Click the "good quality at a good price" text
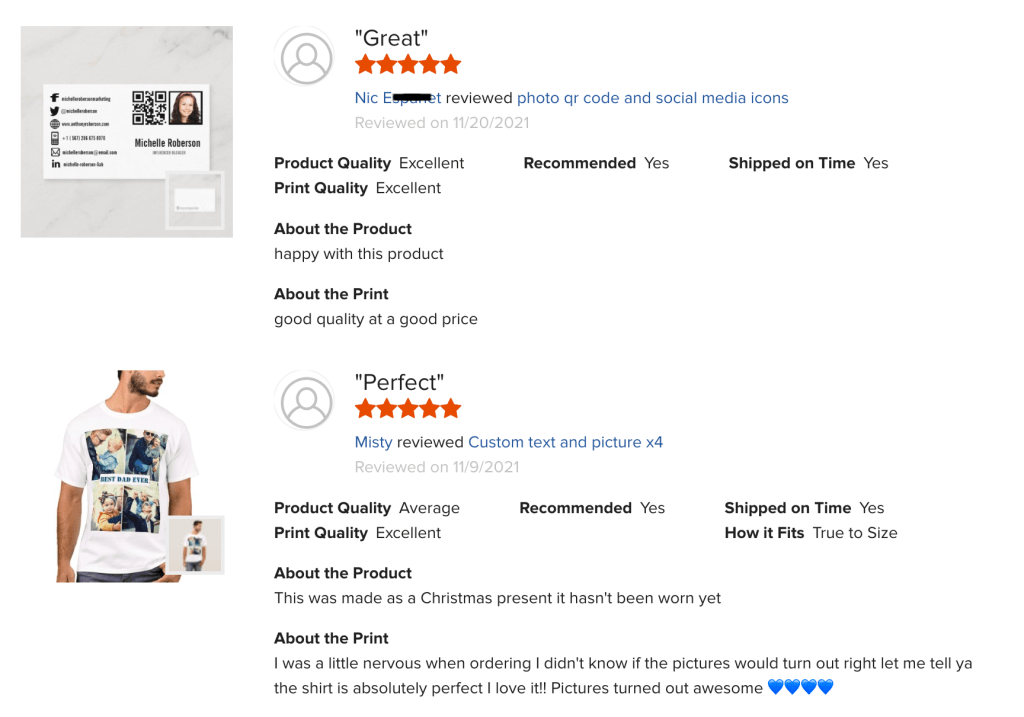Image resolution: width=1024 pixels, height=717 pixels. coord(376,319)
